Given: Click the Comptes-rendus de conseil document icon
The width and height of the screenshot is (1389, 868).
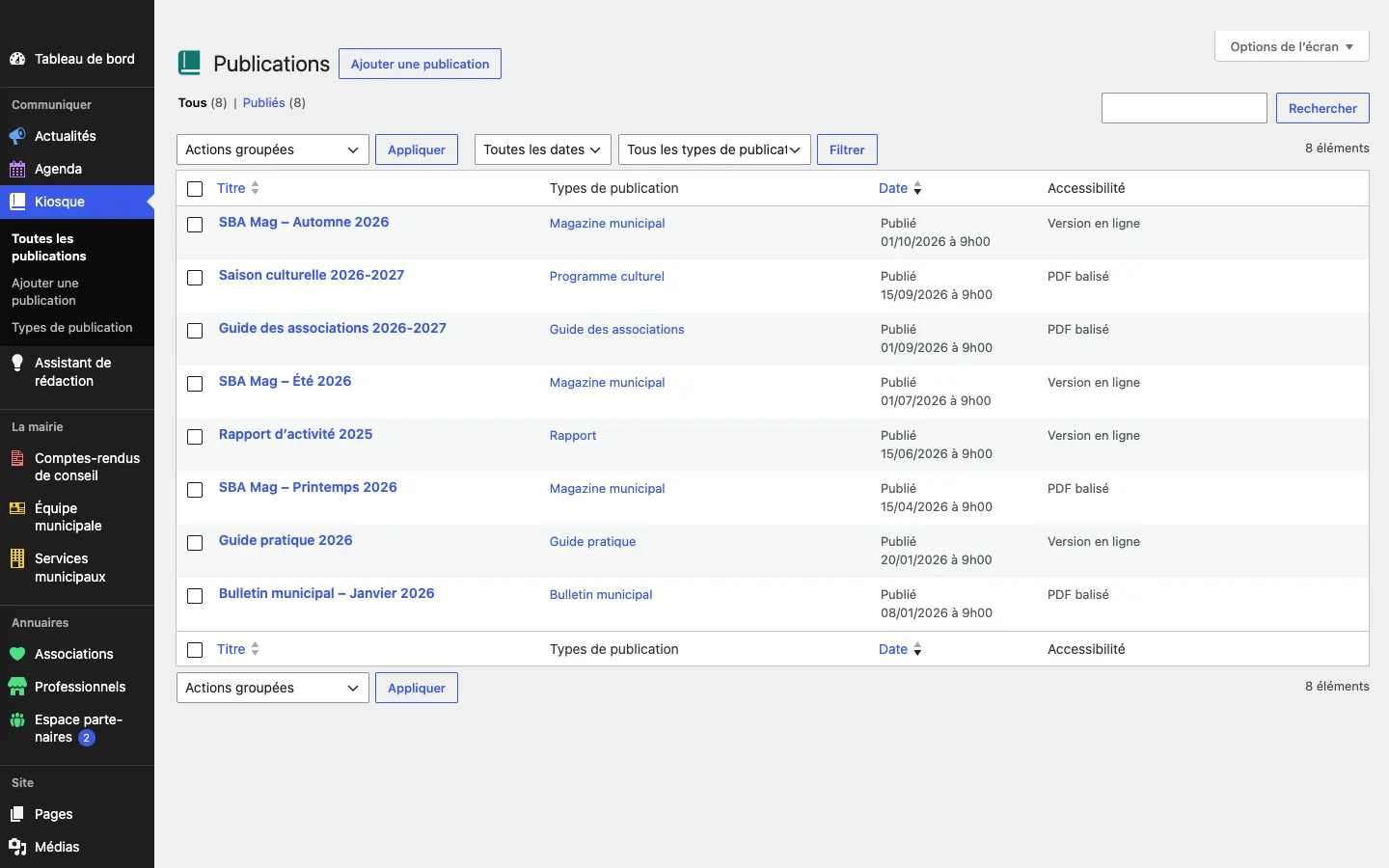Looking at the screenshot, I should pos(17,458).
